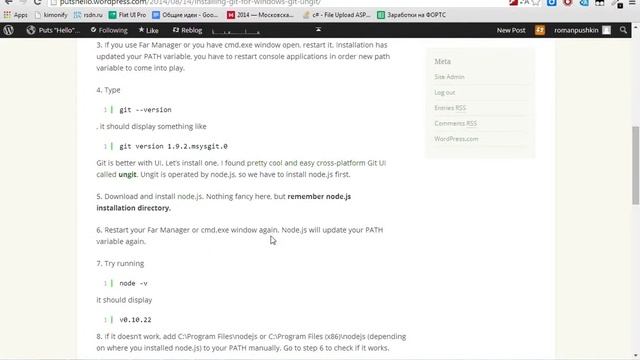Image resolution: width=640 pixels, height=360 pixels.
Task: Open the romanpushkin account menu
Action: (x=576, y=30)
